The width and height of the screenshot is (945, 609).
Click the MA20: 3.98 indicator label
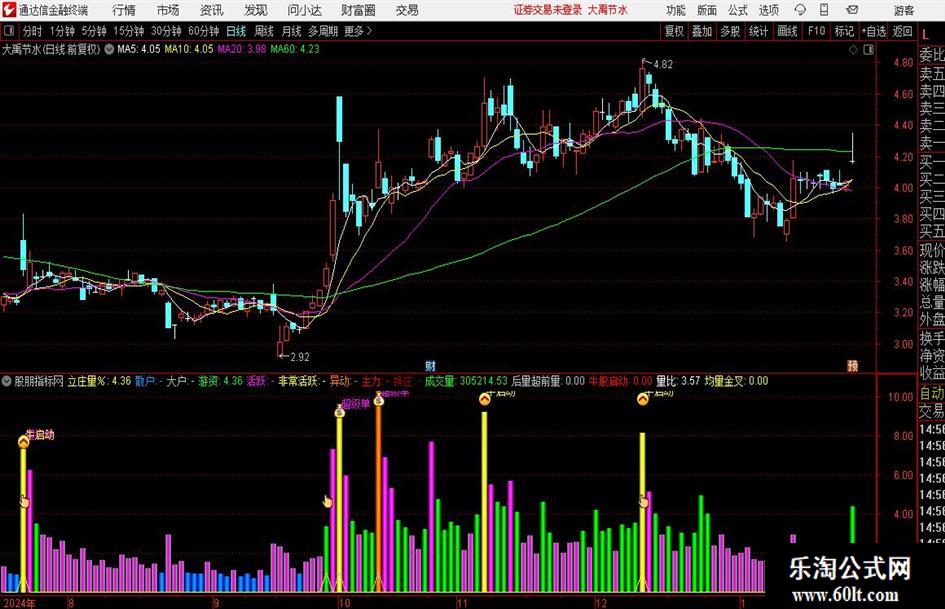242,49
